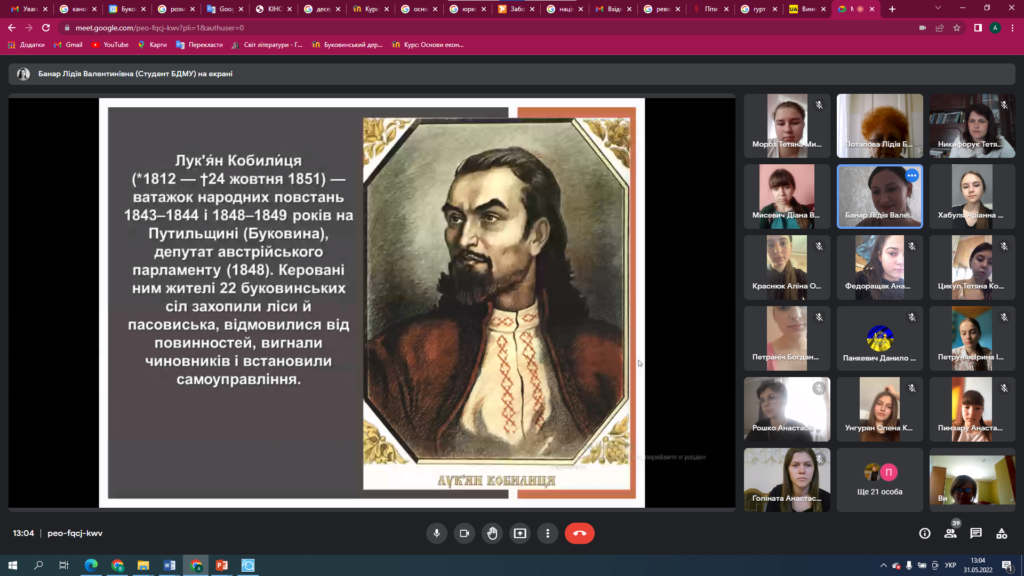Open the meeting details info icon
This screenshot has height=576, width=1024.
point(925,534)
